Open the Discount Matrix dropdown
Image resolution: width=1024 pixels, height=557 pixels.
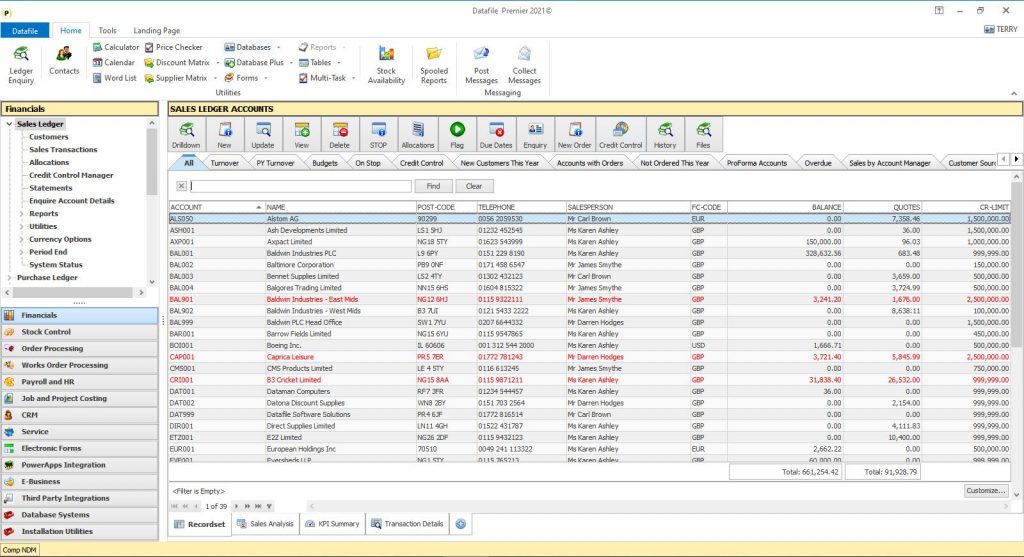pos(216,63)
